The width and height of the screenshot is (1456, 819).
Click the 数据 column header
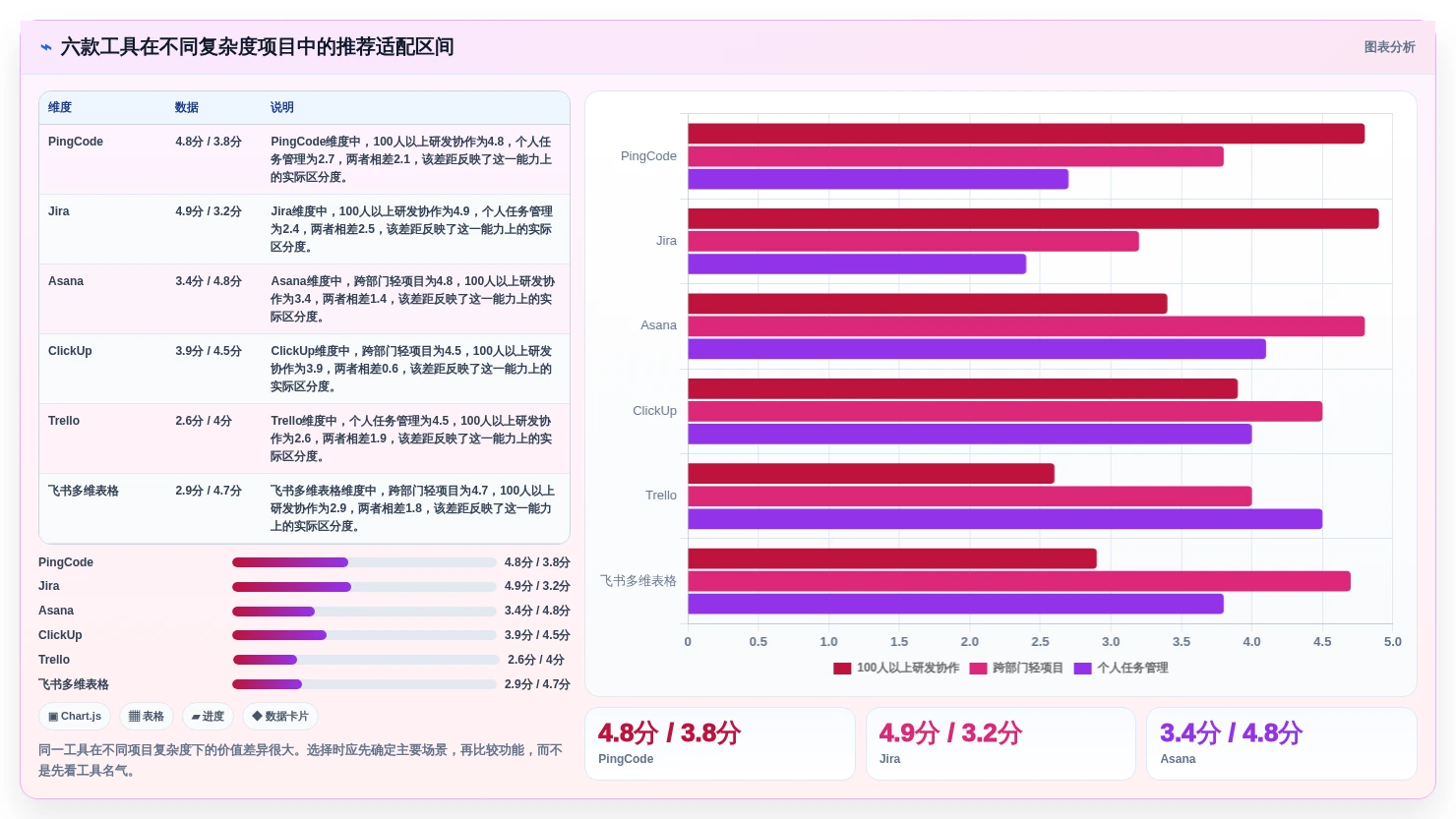pyautogui.click(x=187, y=107)
